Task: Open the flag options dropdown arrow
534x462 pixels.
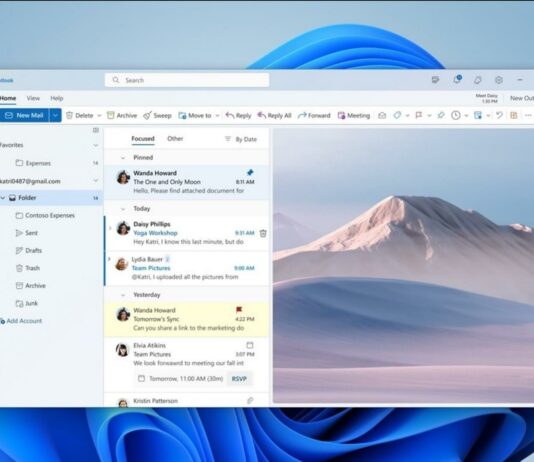Action: click(x=429, y=116)
